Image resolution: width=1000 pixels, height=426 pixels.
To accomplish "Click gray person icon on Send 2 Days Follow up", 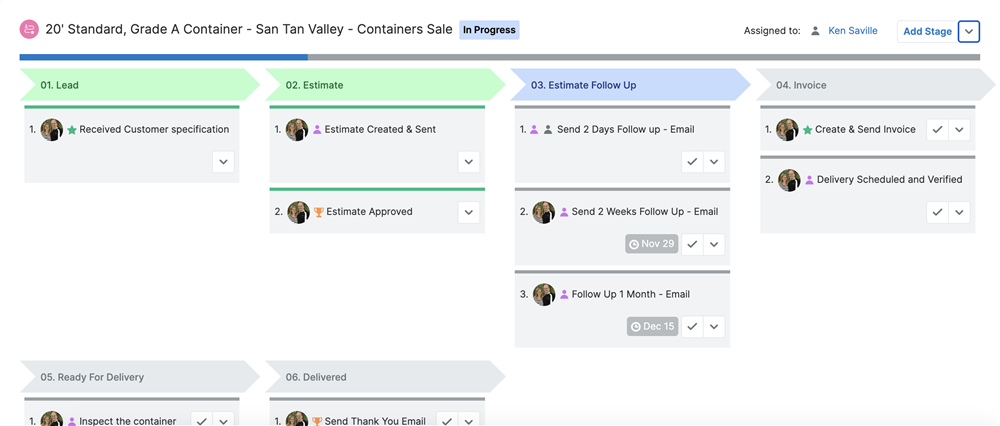I will 548,129.
